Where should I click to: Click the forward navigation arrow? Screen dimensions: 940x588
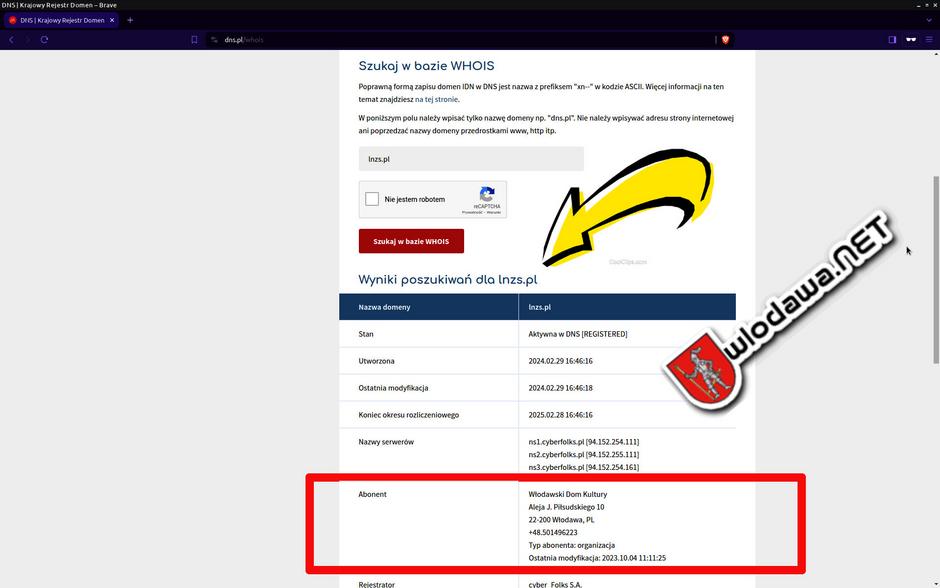(x=26, y=40)
